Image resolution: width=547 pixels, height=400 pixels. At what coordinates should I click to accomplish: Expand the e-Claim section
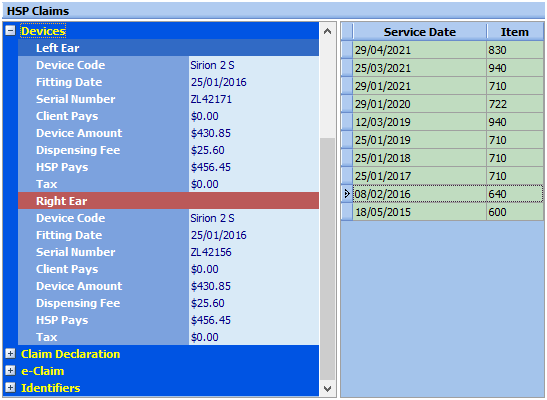coord(10,370)
